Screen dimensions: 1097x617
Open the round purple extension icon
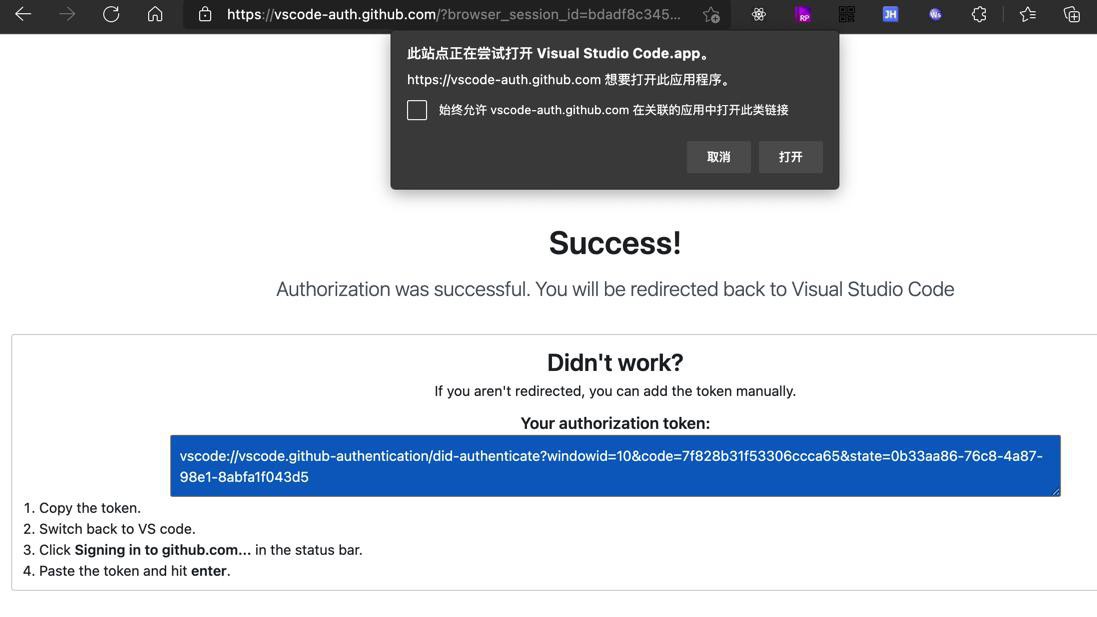[x=935, y=14]
